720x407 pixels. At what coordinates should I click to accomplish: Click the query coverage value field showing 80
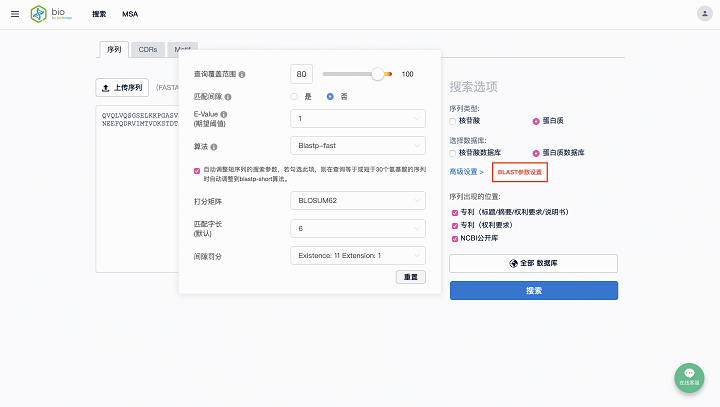302,74
